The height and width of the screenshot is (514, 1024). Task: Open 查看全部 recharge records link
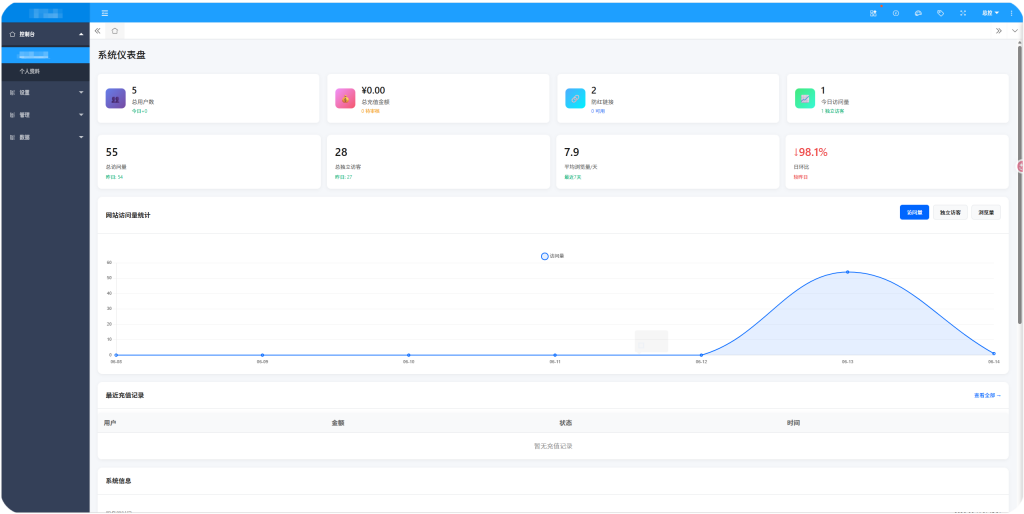tap(987, 395)
